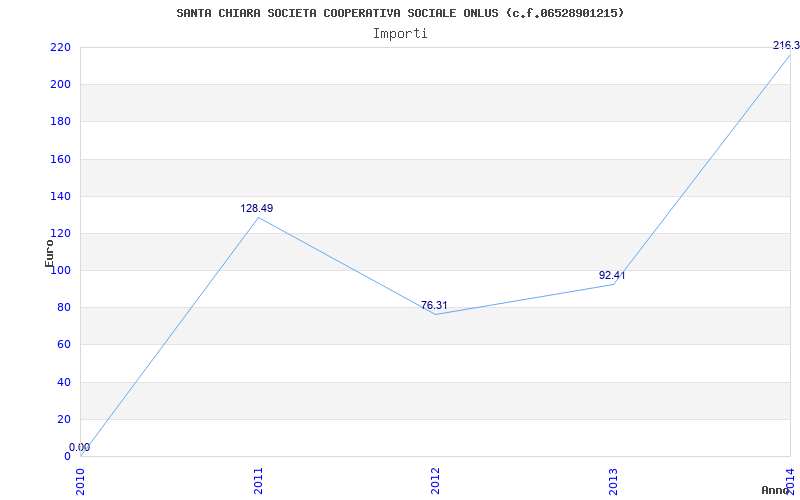Screen dimensions: 800x500
Task: Click the chart title SANTA CHIARA SOCIETA COOPERATIVA
Action: click(x=400, y=13)
